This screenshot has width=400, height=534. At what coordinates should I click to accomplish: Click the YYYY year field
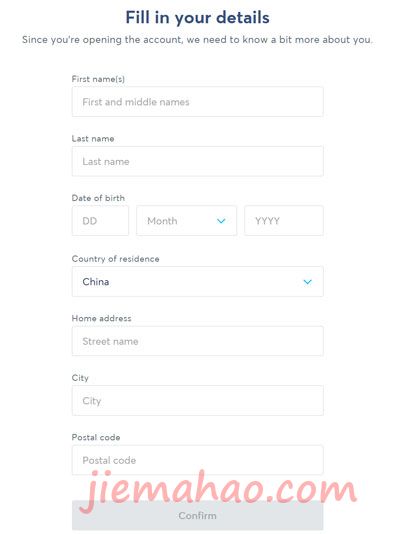(284, 221)
